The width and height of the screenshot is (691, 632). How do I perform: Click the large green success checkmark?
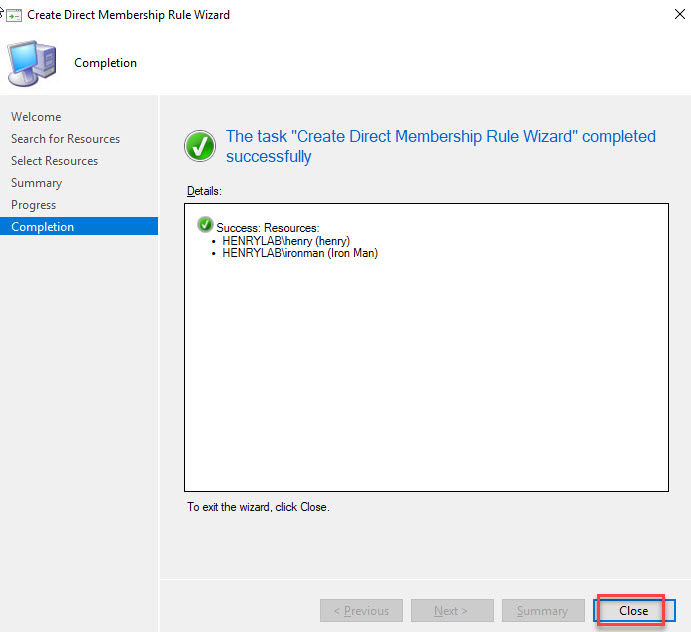[201, 146]
